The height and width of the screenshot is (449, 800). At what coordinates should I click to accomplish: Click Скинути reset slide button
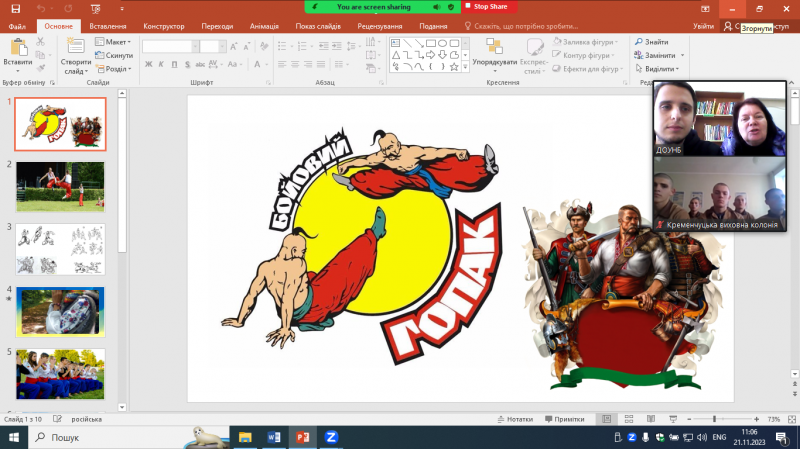point(114,55)
